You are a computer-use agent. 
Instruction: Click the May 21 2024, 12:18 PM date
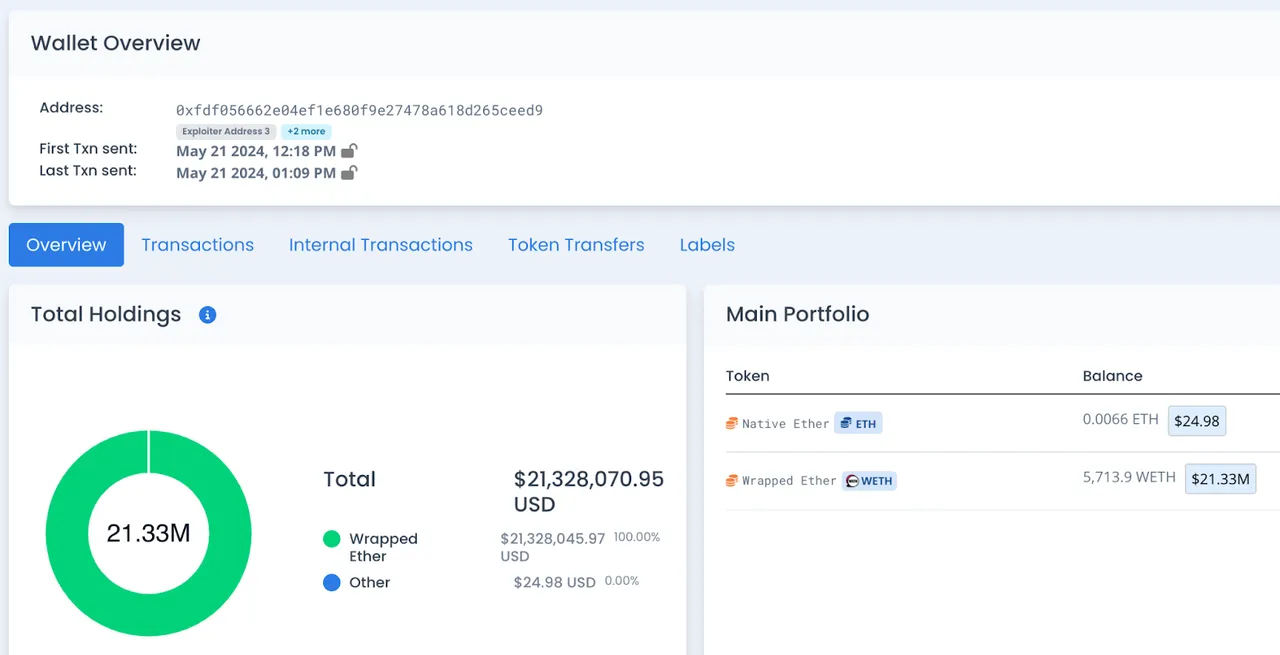(256, 151)
